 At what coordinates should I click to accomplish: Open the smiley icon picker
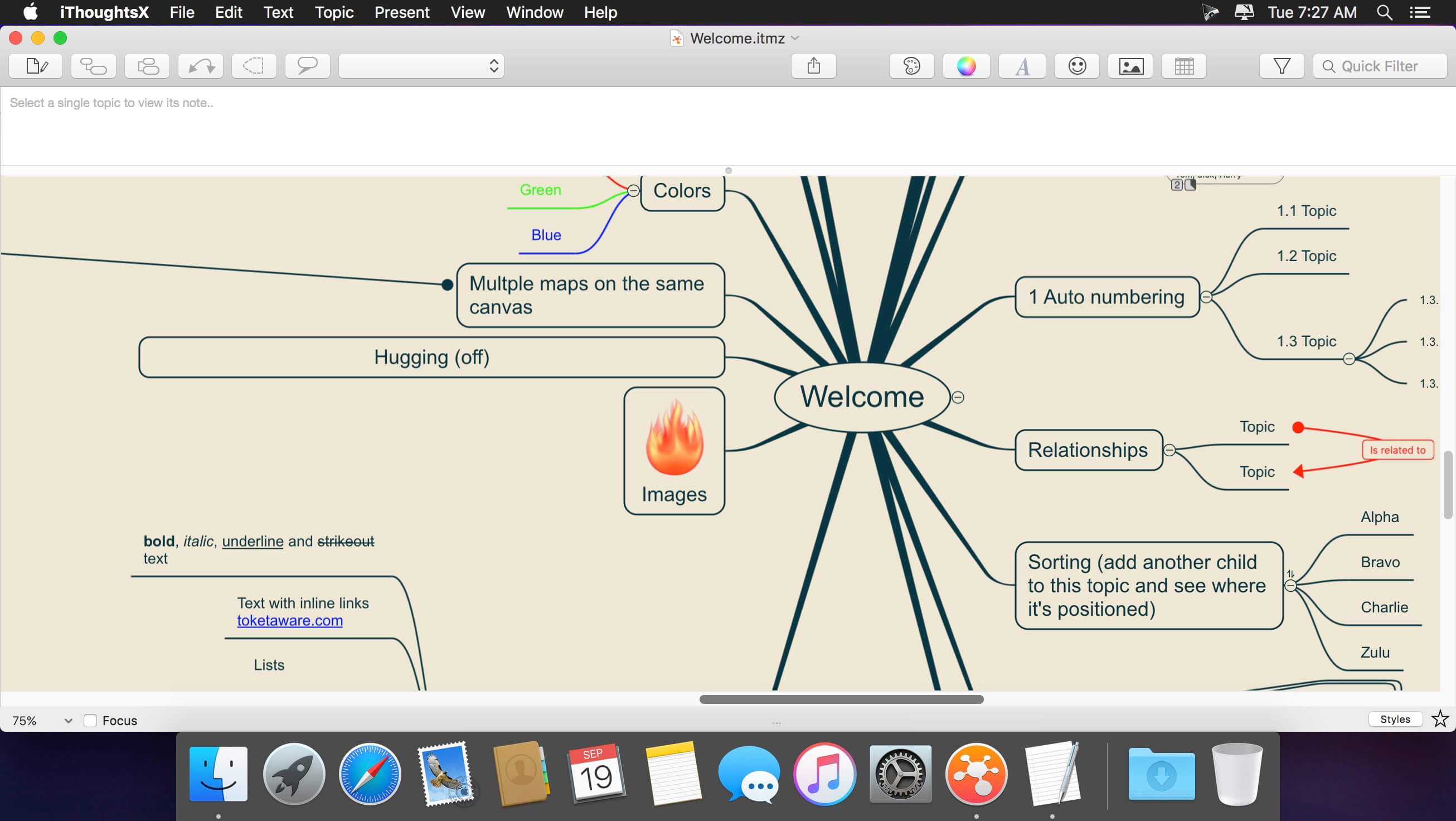click(1077, 66)
